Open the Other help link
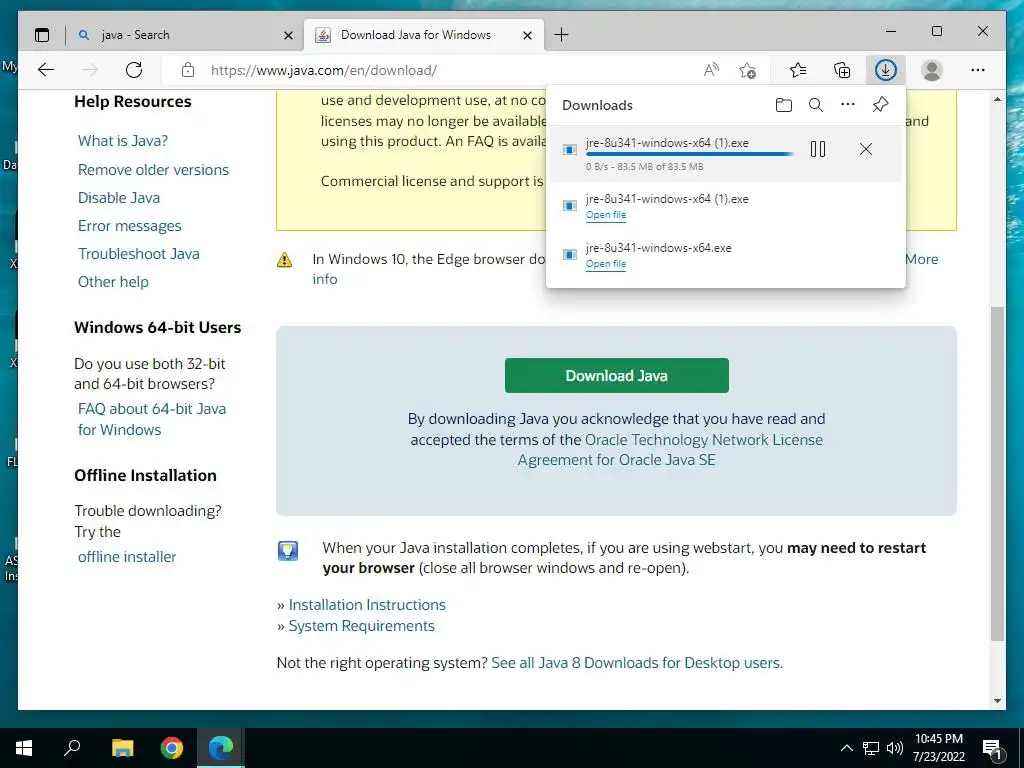 113,282
